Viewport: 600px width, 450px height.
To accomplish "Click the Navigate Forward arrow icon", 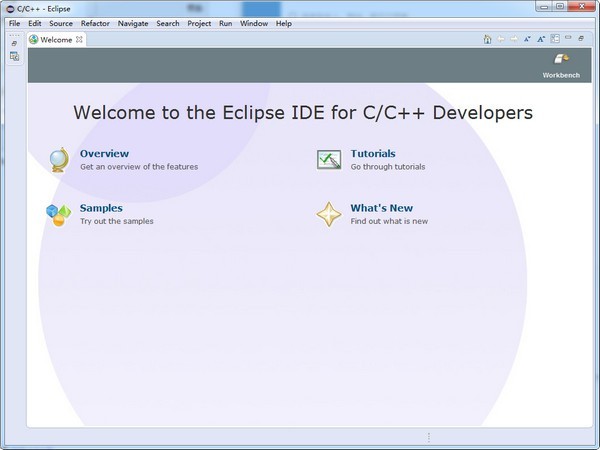I will tap(514, 39).
